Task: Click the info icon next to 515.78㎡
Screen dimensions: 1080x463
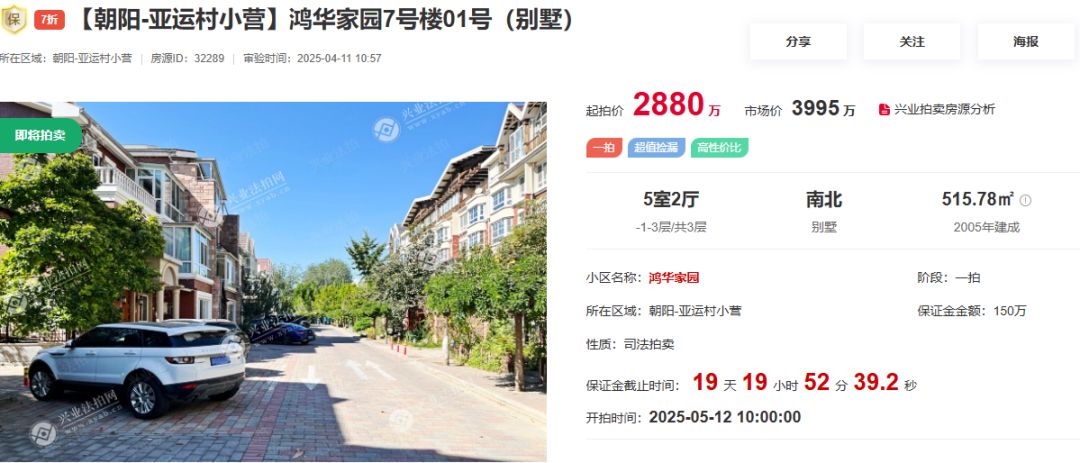Action: coord(1025,200)
